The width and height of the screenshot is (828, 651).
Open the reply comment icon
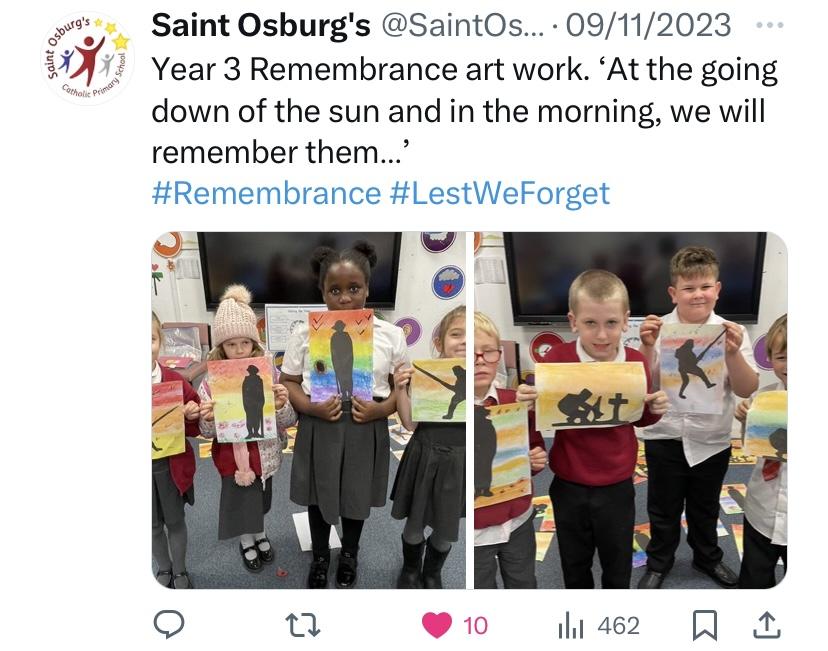coord(168,625)
